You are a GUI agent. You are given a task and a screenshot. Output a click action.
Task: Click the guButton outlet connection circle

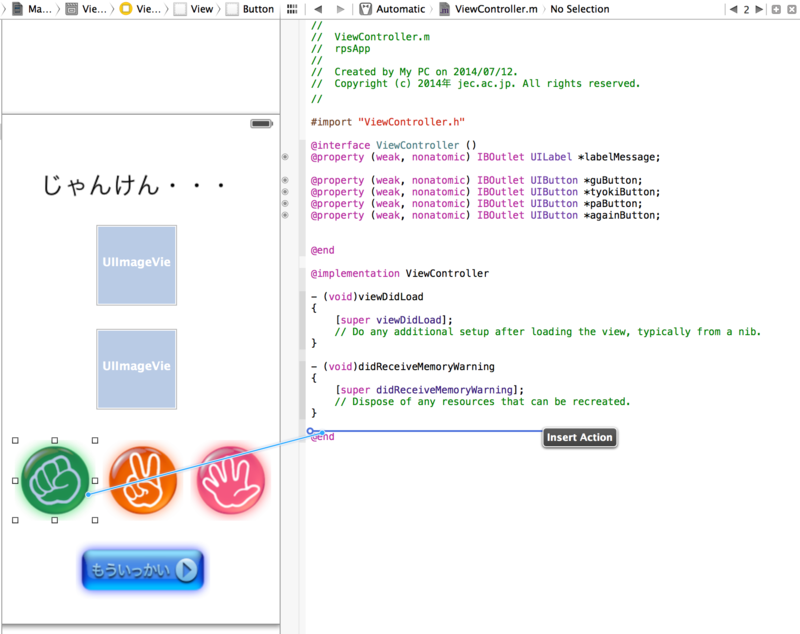tap(285, 180)
